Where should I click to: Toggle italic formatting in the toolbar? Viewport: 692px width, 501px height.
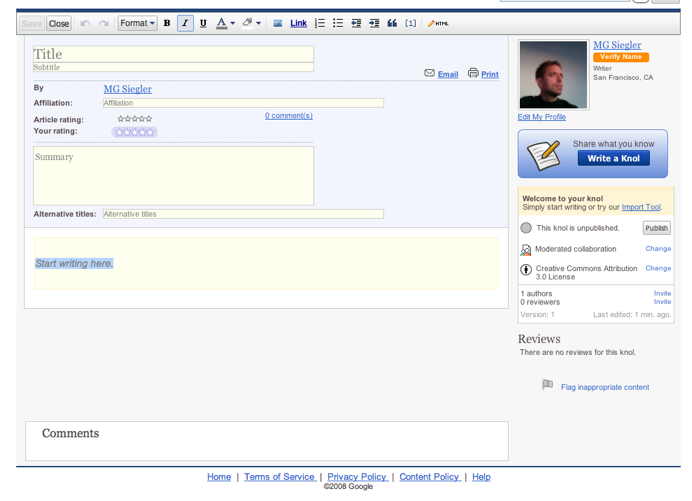[185, 23]
